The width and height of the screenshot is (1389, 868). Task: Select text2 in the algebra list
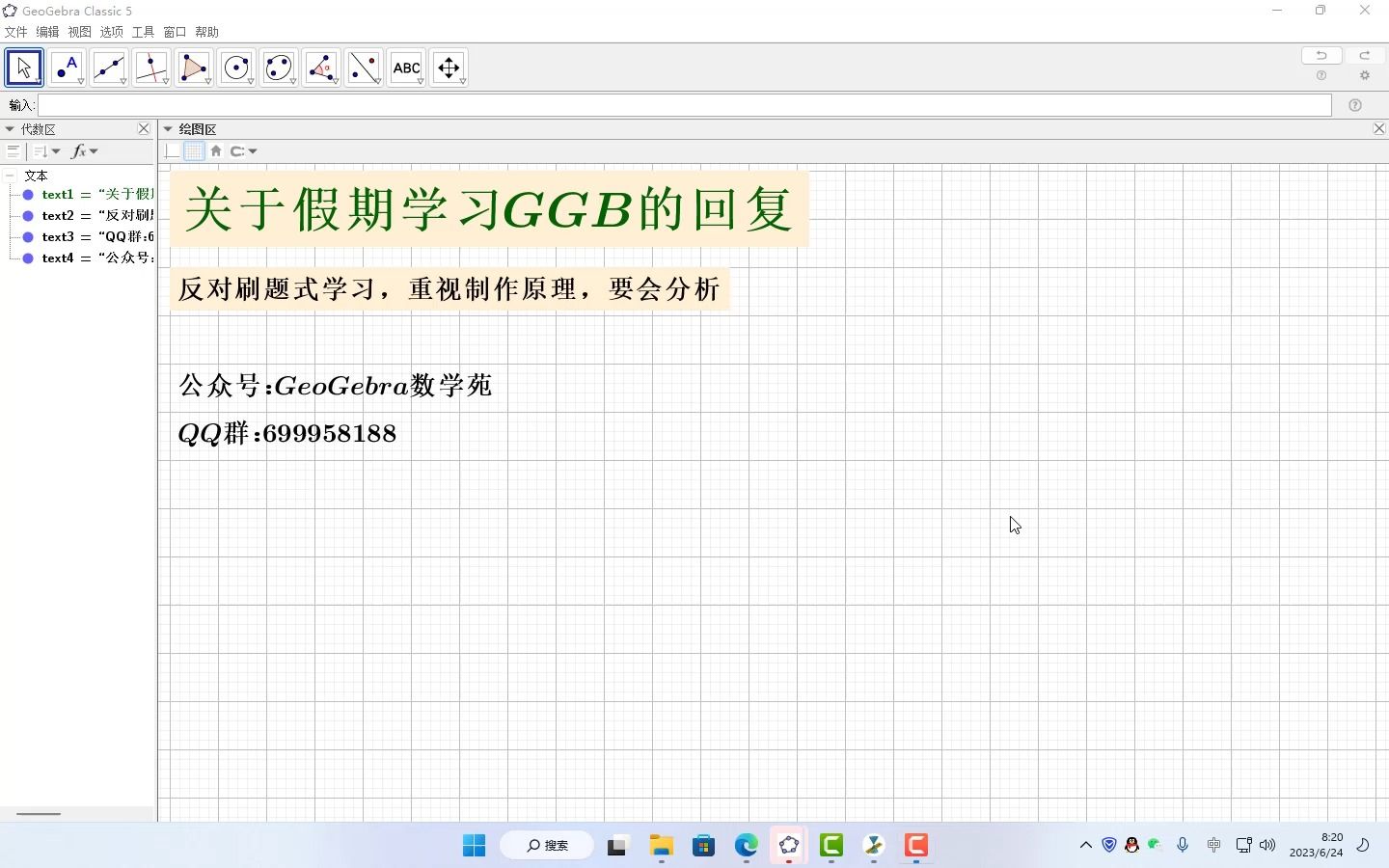[97, 216]
